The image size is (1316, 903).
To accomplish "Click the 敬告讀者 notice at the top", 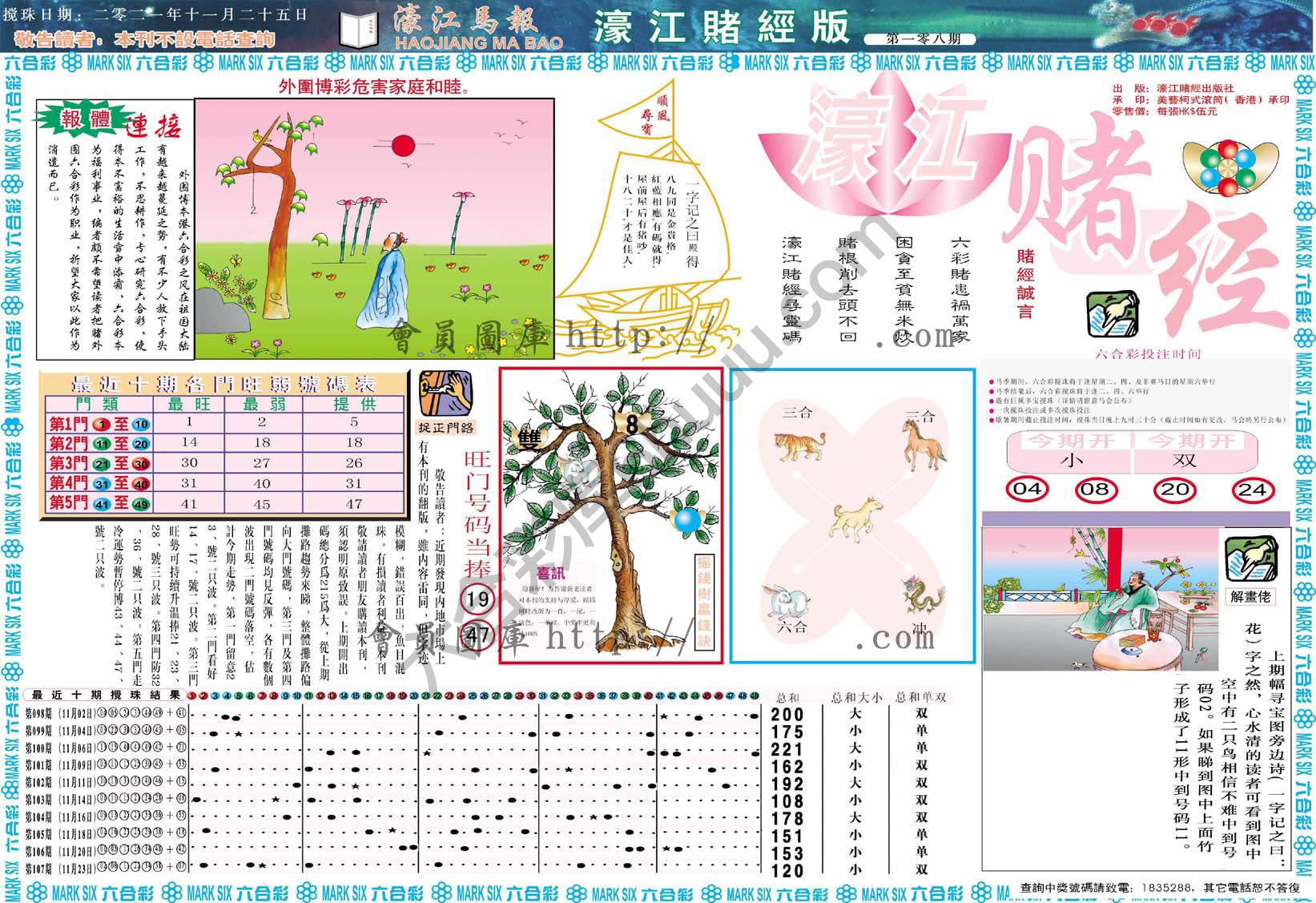I will (145, 38).
